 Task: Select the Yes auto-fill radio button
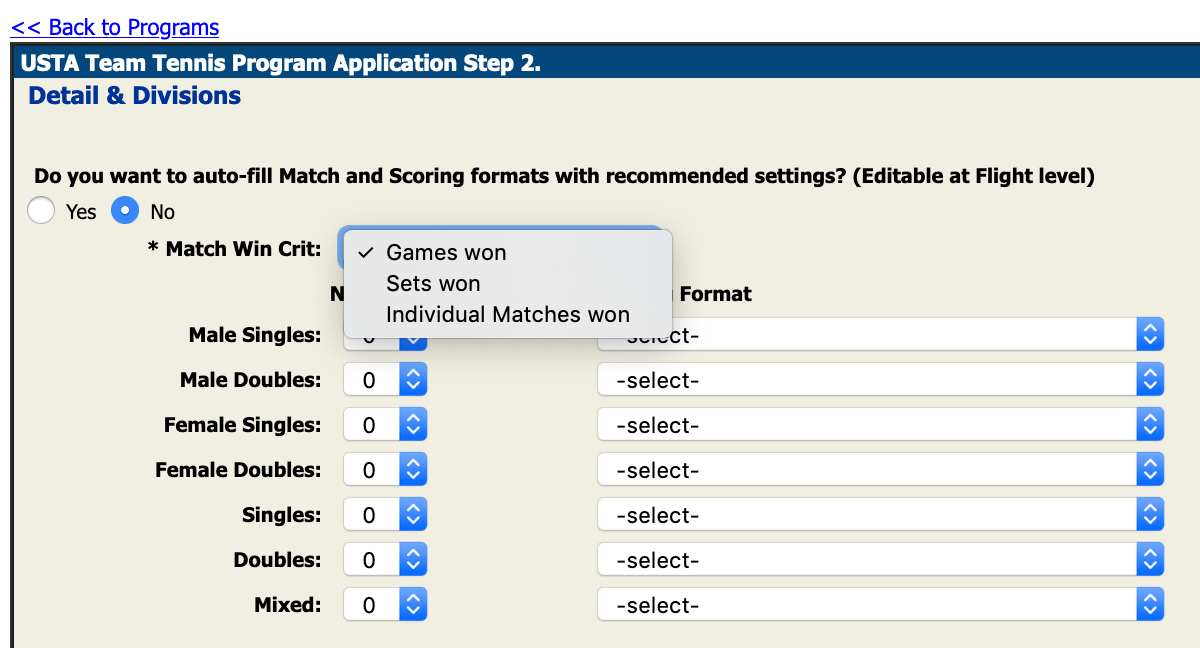(41, 211)
